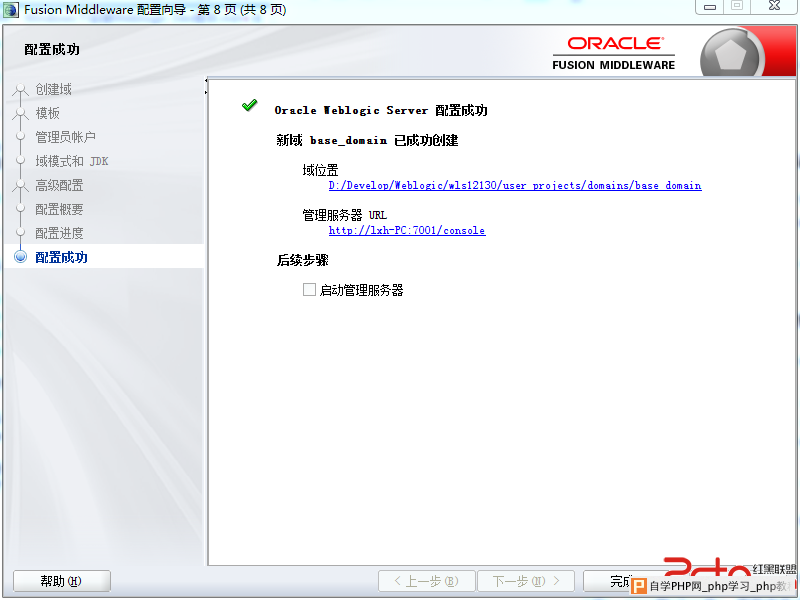Click the blue dot icon beside 配置成功
Screen dimensions: 800x600
20,256
